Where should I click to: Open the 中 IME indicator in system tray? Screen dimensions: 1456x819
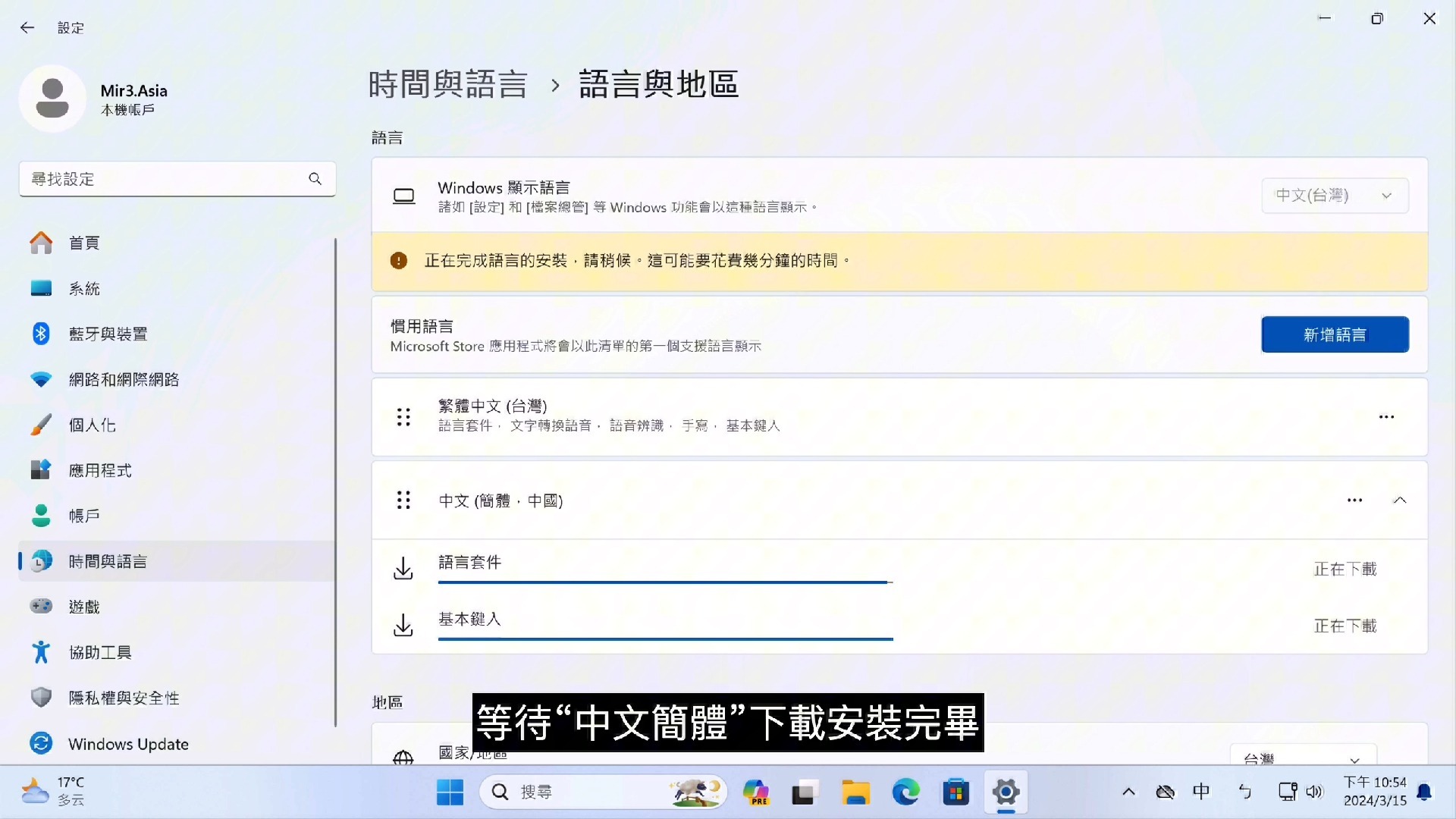click(1200, 792)
